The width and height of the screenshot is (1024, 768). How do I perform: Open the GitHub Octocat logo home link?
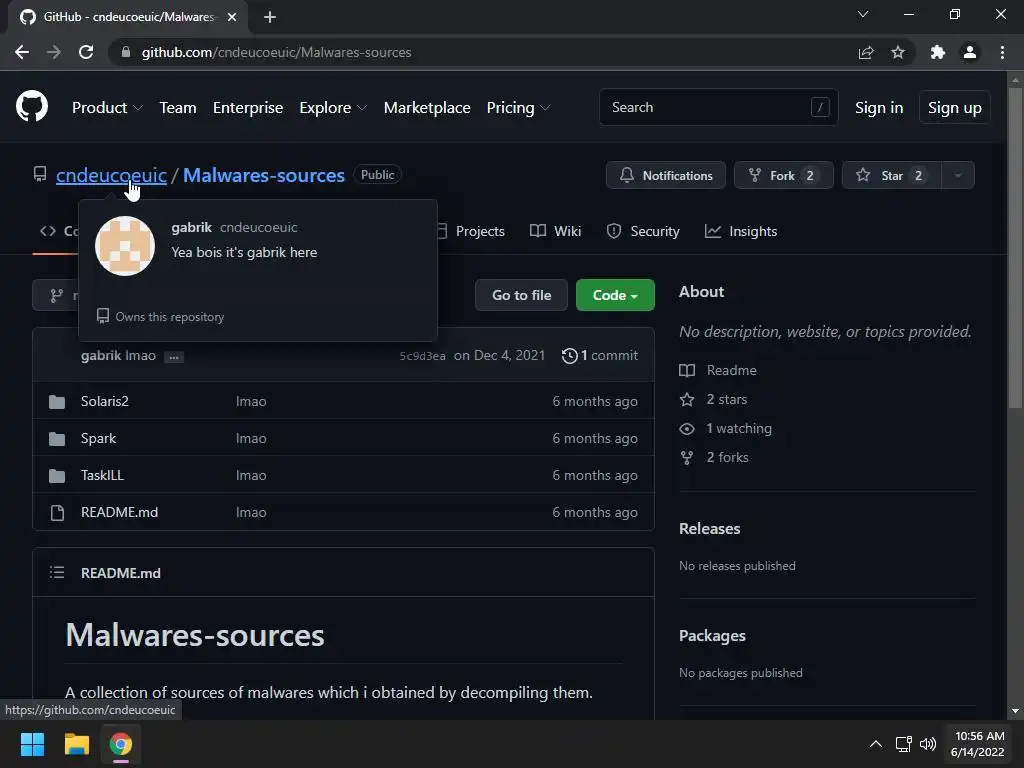point(32,106)
